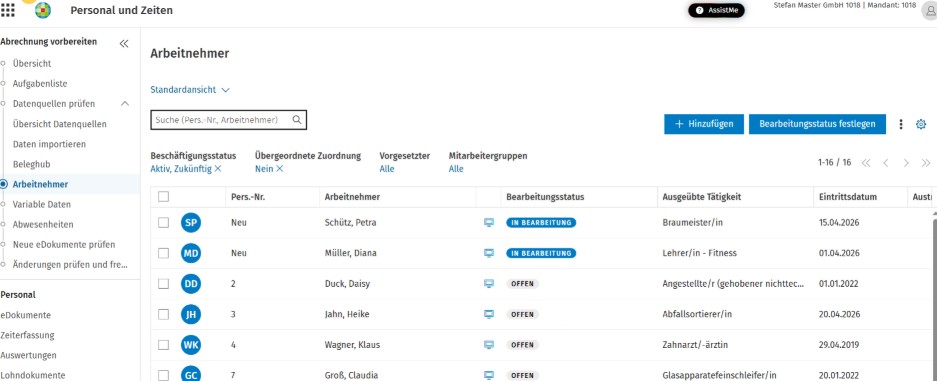Screen dimensions: 937x381
Task: Check the box for Jahn, Heike
Action: click(x=164, y=315)
